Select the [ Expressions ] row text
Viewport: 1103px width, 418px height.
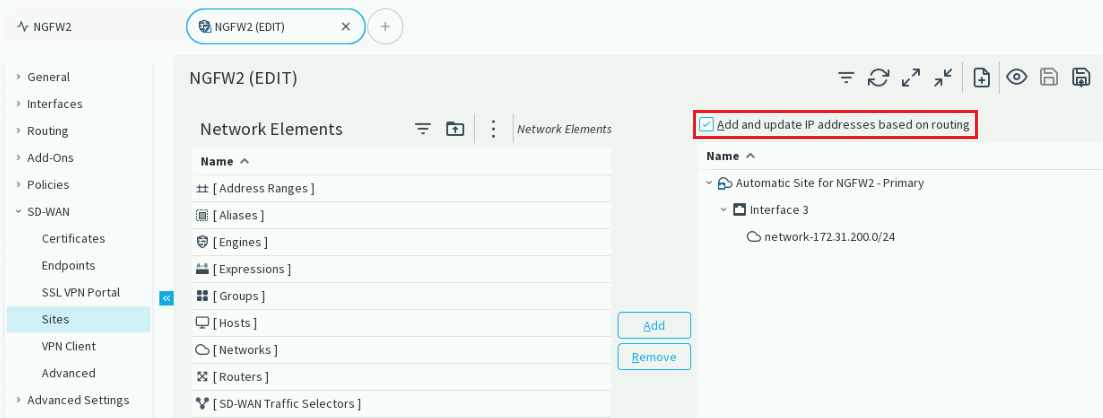pyautogui.click(x=252, y=270)
